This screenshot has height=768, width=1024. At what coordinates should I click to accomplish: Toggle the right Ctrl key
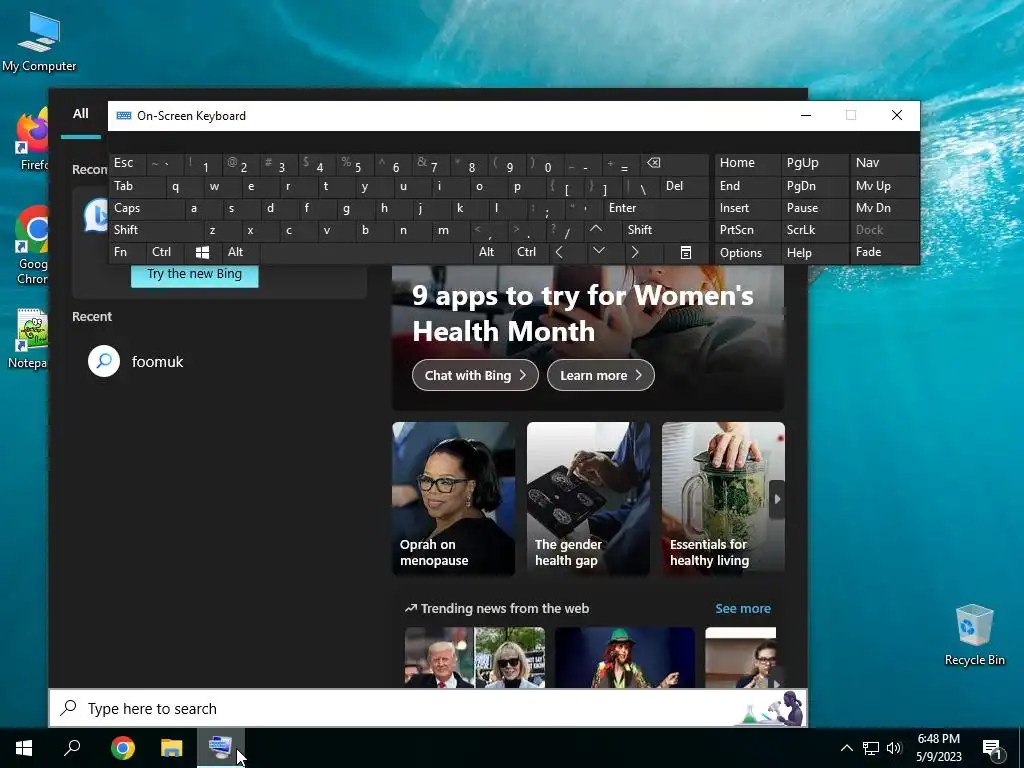click(530, 252)
